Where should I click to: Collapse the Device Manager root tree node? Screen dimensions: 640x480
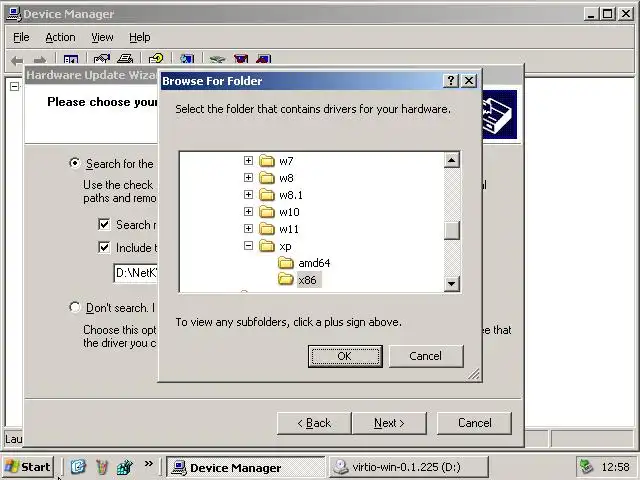(14, 87)
